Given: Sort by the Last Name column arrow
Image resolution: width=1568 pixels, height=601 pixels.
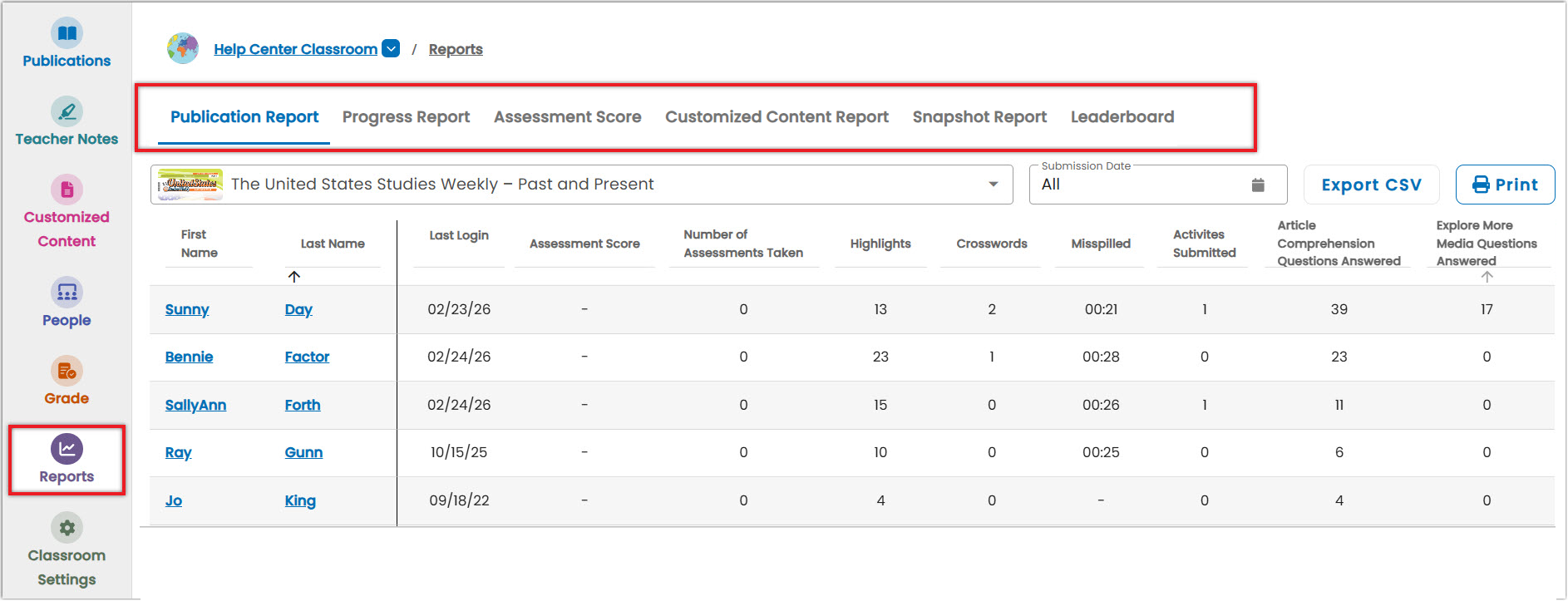Looking at the screenshot, I should pos(293,277).
